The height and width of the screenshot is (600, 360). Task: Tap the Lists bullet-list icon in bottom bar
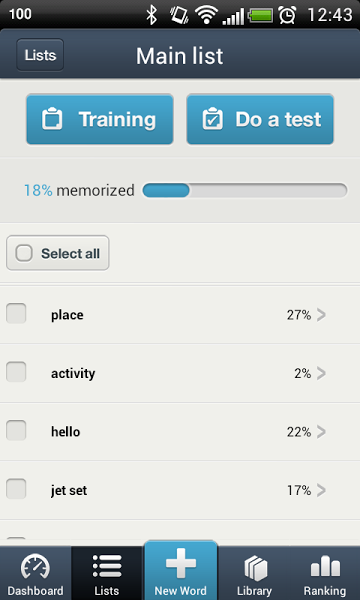coord(107,566)
